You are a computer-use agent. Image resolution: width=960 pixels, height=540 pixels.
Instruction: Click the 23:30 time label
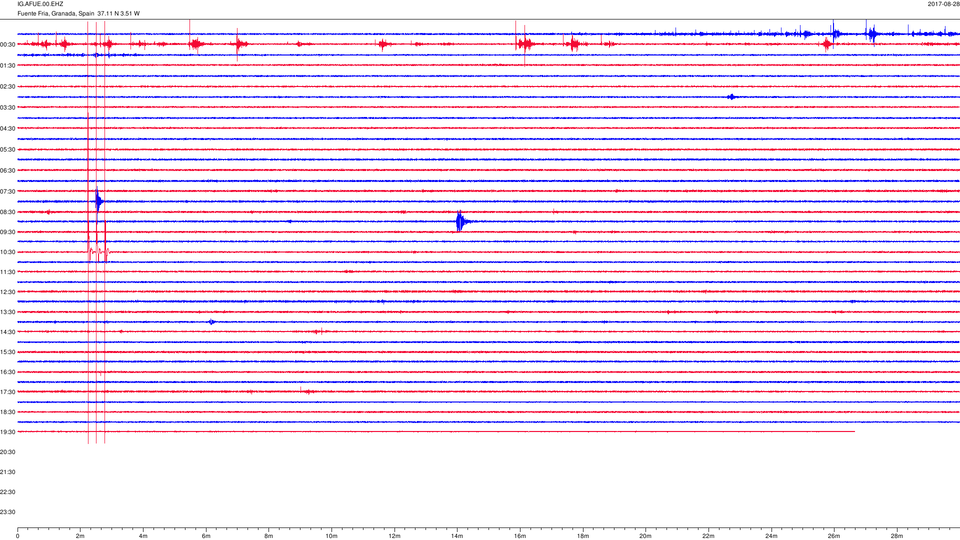(7, 512)
